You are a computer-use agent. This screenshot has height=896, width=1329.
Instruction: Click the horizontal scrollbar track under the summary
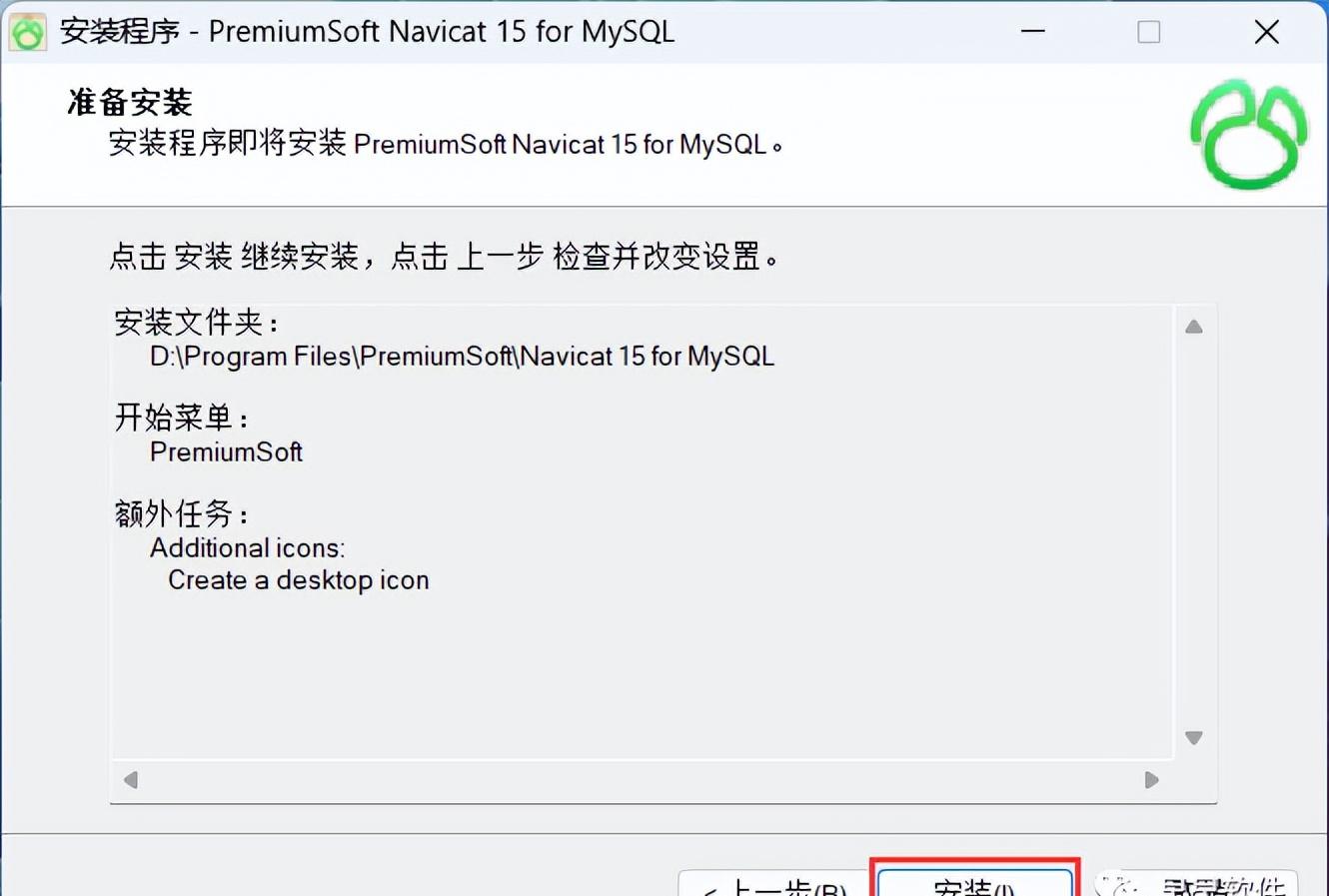click(x=642, y=780)
